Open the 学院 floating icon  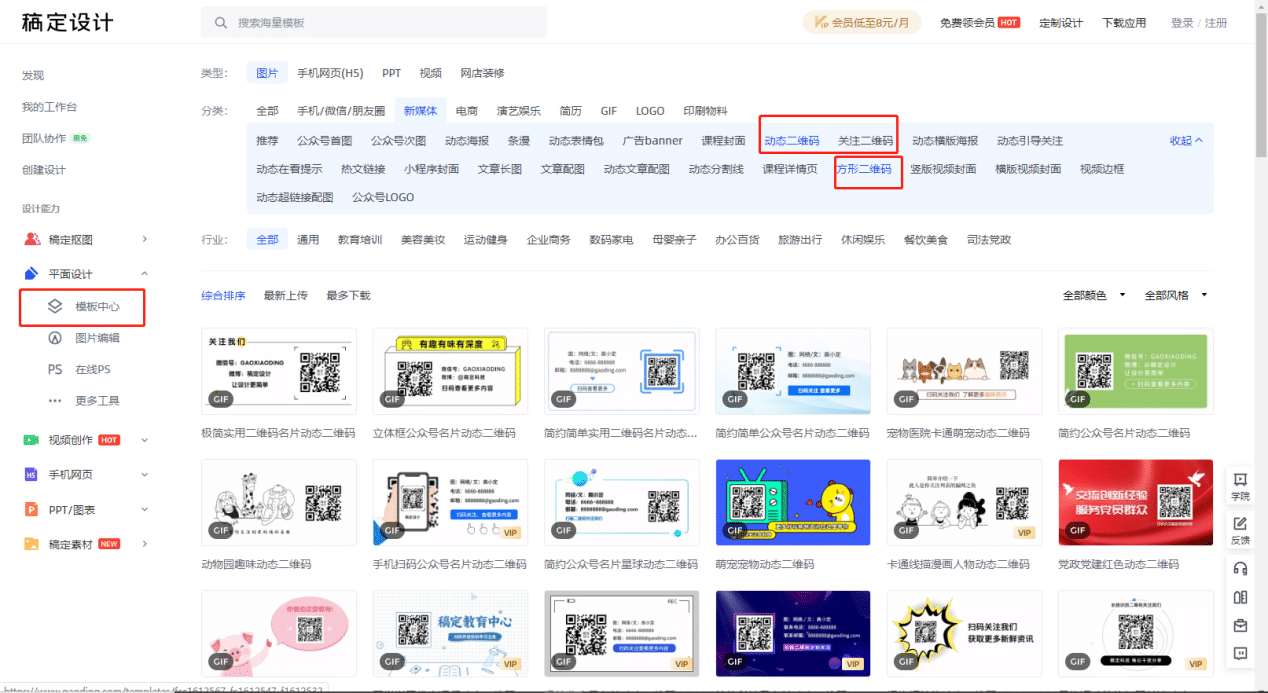[1240, 487]
